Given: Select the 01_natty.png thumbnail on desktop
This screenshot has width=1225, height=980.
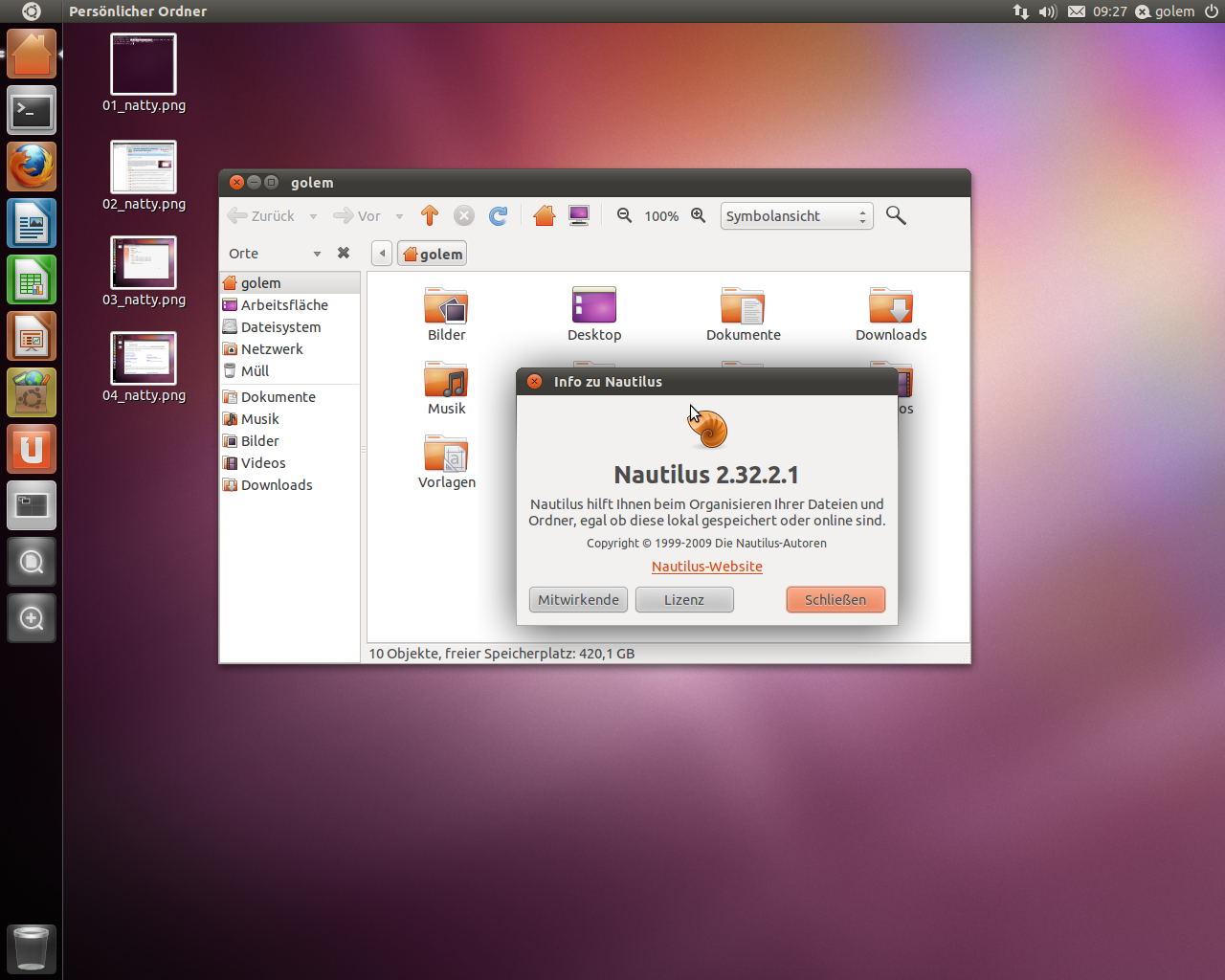Looking at the screenshot, I should pos(144,63).
